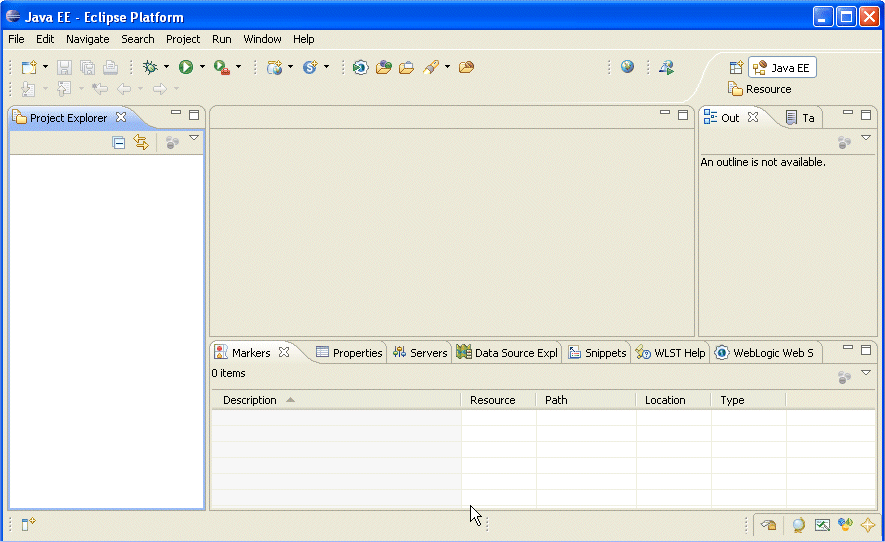The width and height of the screenshot is (885, 542).
Task: Close the Project Explorer tab
Action: tap(121, 117)
